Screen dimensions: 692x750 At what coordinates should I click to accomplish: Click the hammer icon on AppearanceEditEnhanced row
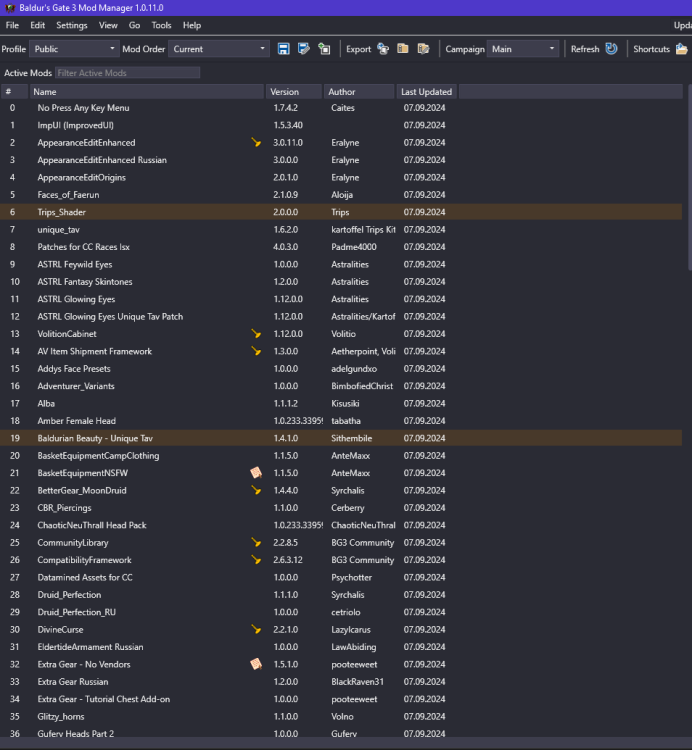point(256,143)
